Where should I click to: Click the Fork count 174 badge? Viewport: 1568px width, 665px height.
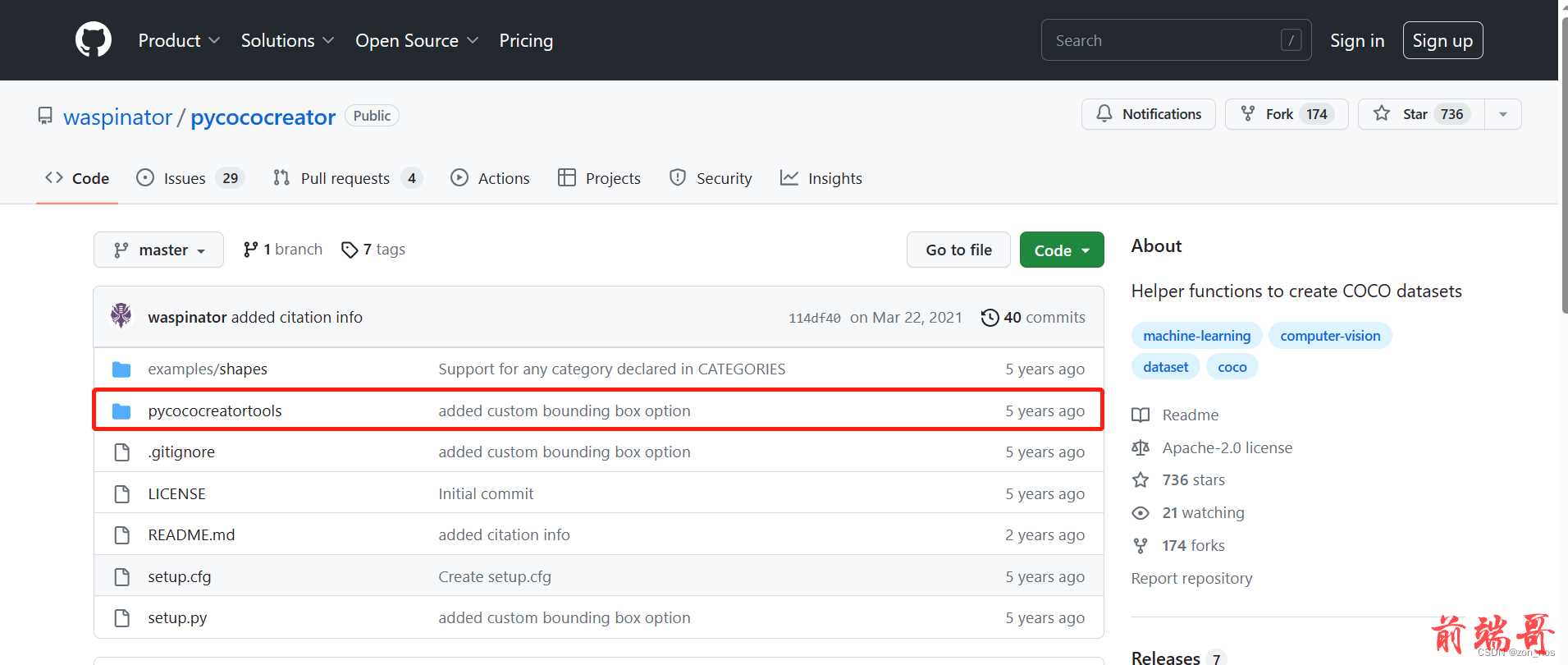coord(1317,114)
